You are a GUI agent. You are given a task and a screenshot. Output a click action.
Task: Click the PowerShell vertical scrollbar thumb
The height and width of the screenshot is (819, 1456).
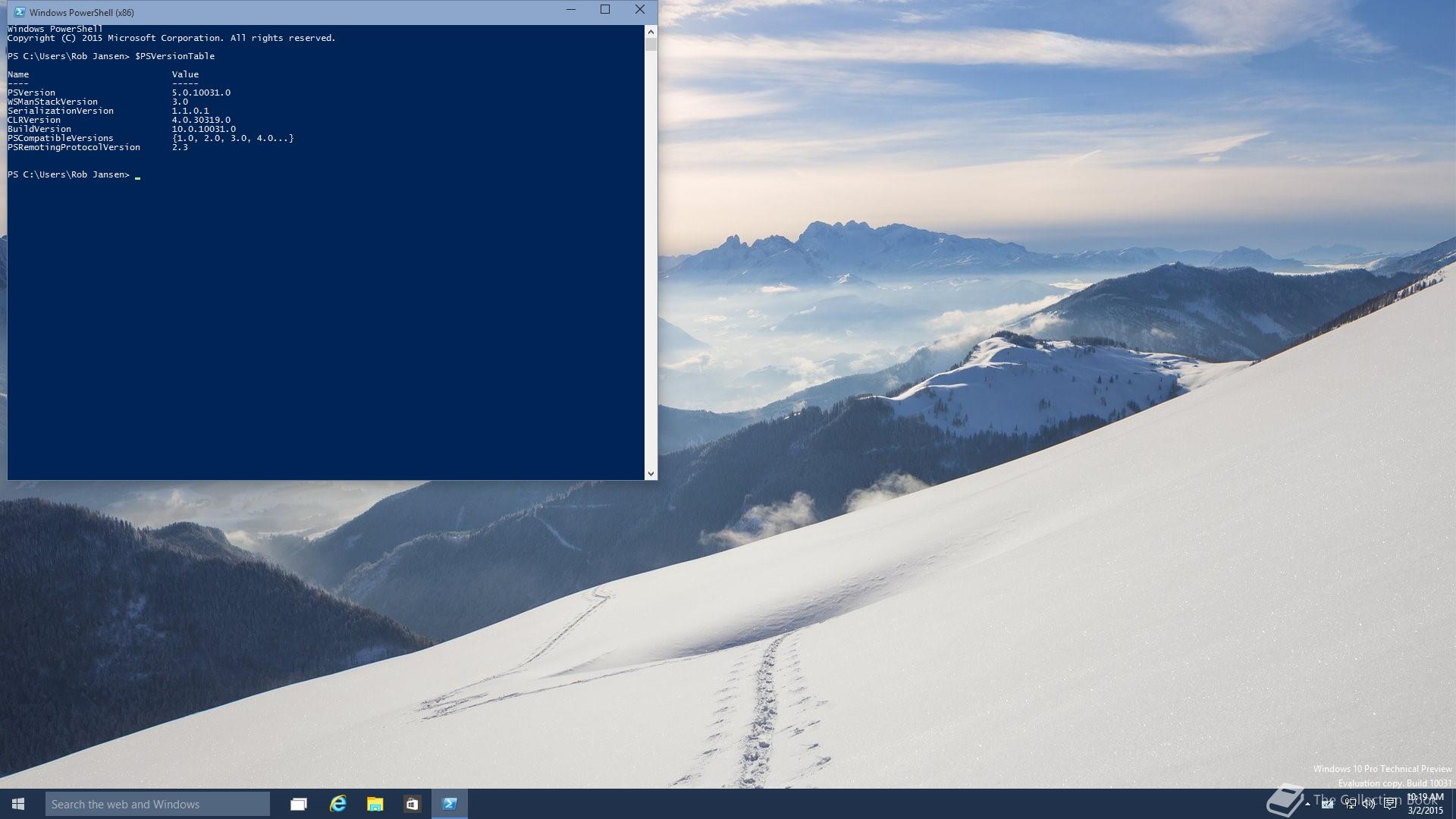click(x=651, y=45)
